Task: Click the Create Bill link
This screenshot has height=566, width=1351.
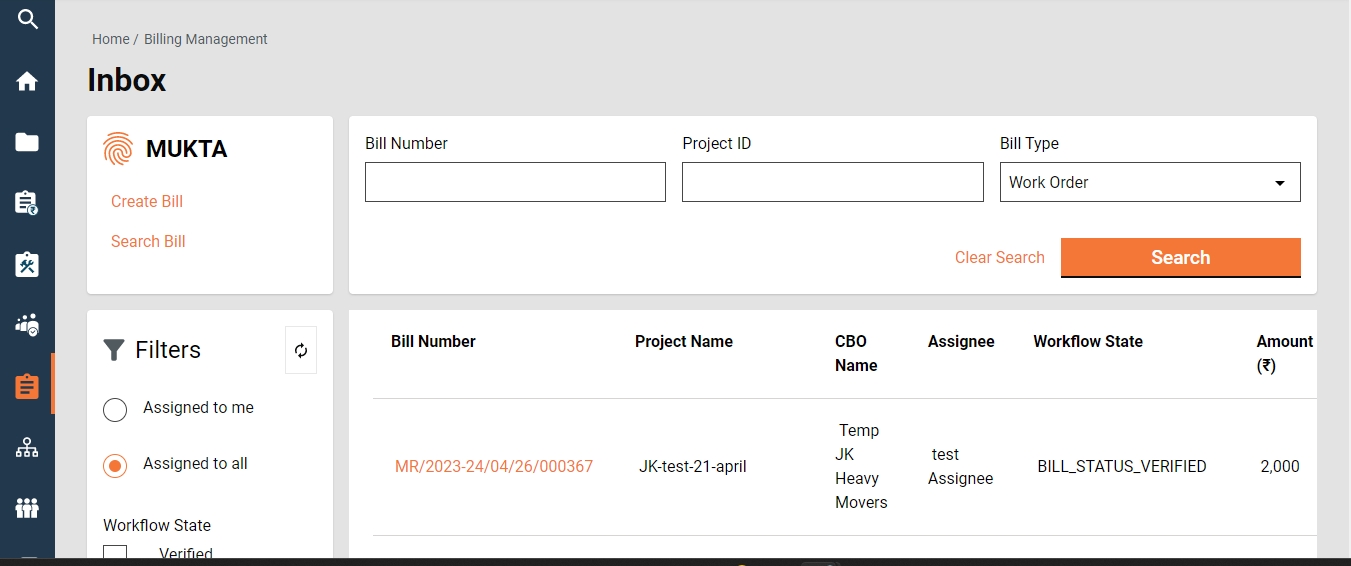Action: point(147,201)
